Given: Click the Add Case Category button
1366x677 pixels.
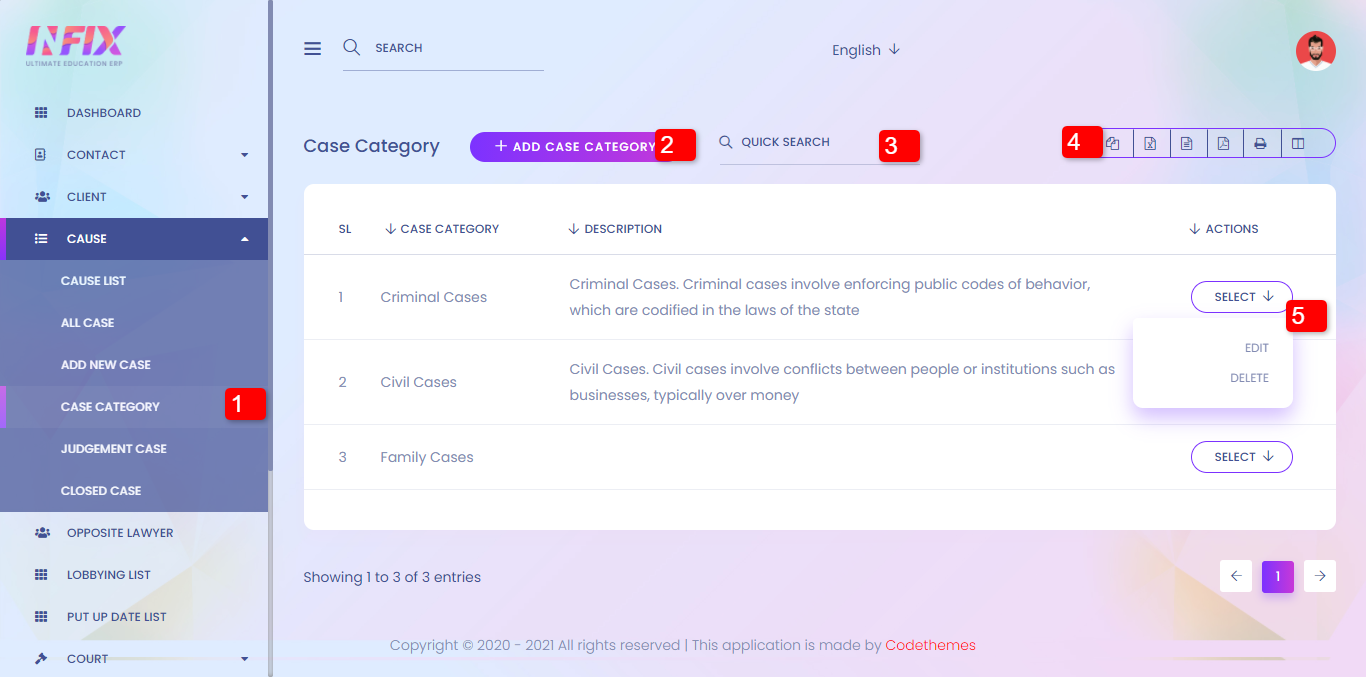Looking at the screenshot, I should click(x=565, y=147).
